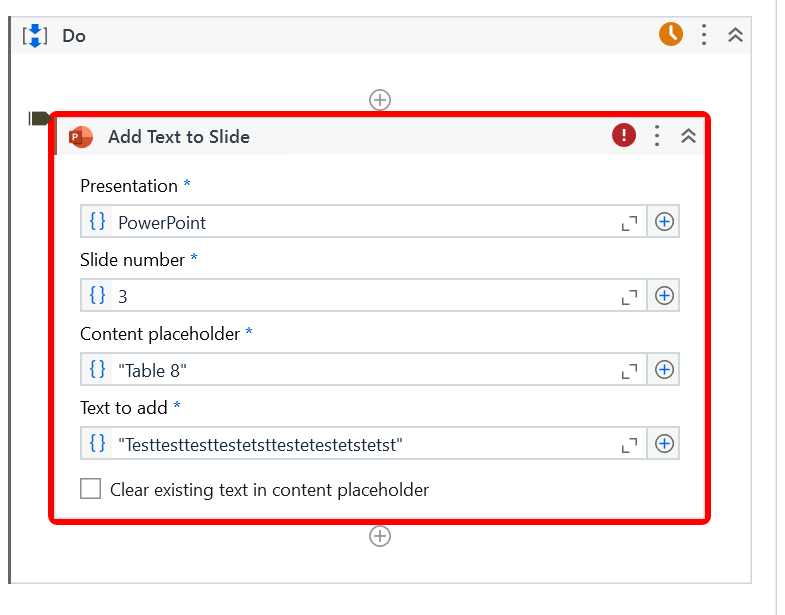Click the Presentation field containing PowerPoint
The image size is (785, 615).
tap(360, 222)
